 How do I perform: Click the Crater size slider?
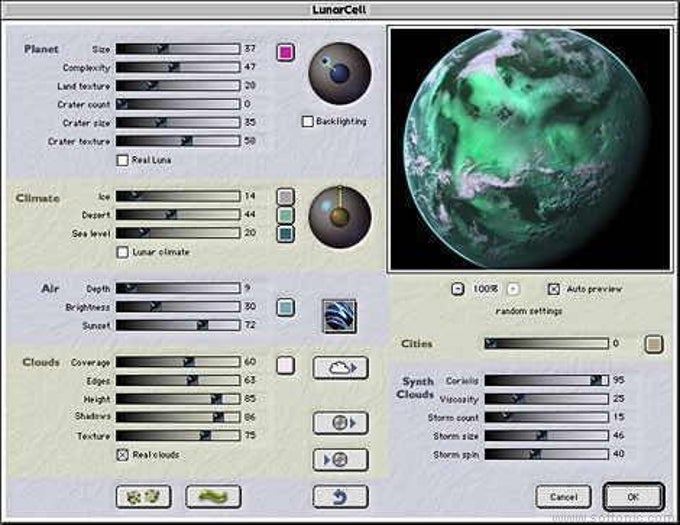(178, 122)
